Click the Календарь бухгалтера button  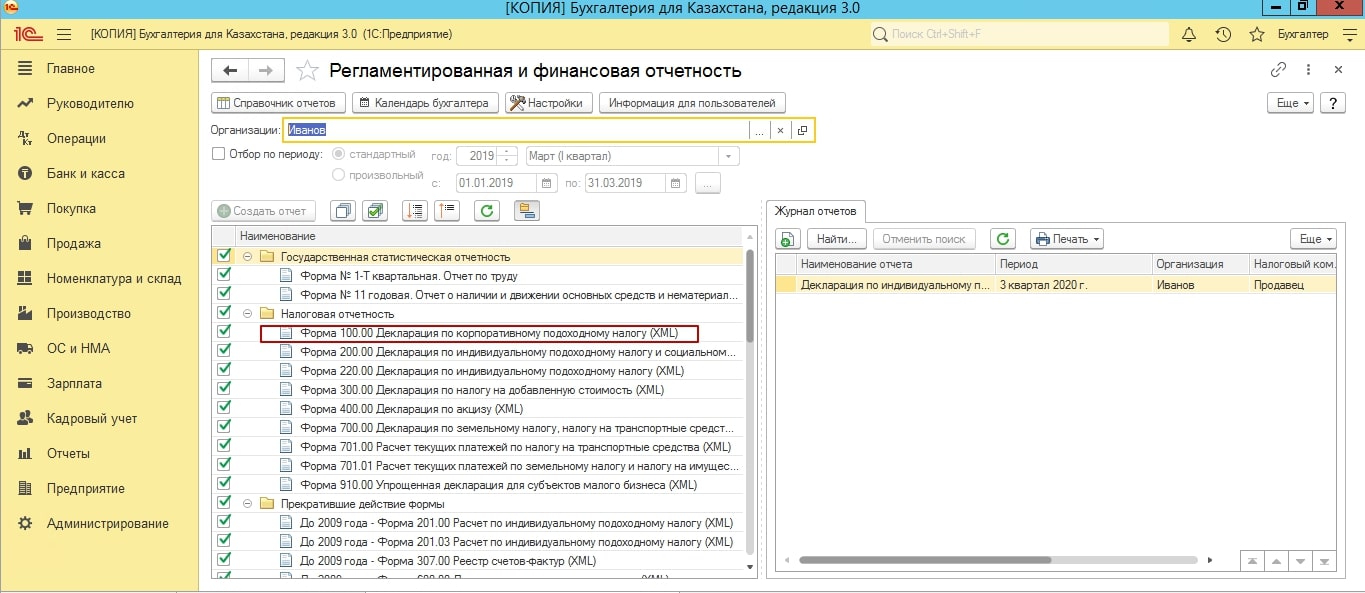[424, 103]
